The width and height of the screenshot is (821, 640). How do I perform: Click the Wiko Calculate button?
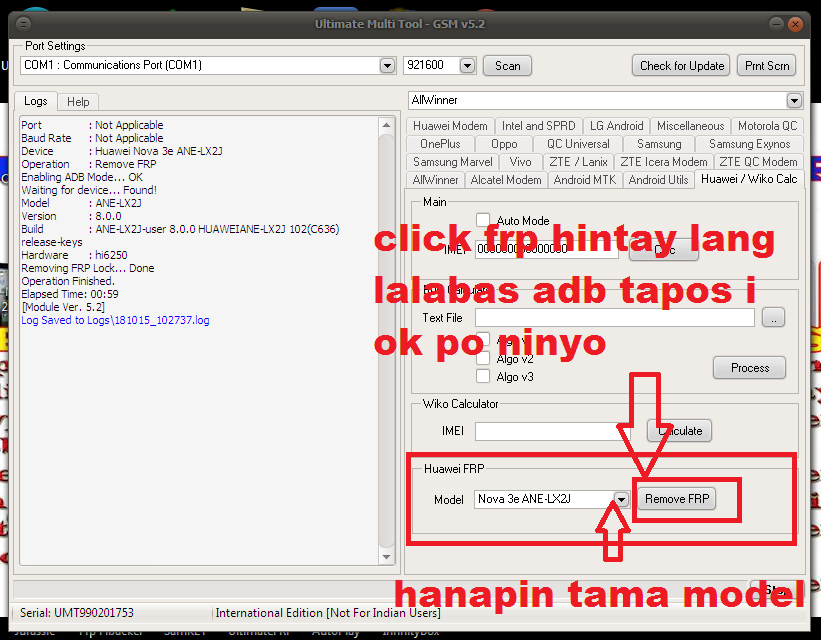[x=679, y=431]
